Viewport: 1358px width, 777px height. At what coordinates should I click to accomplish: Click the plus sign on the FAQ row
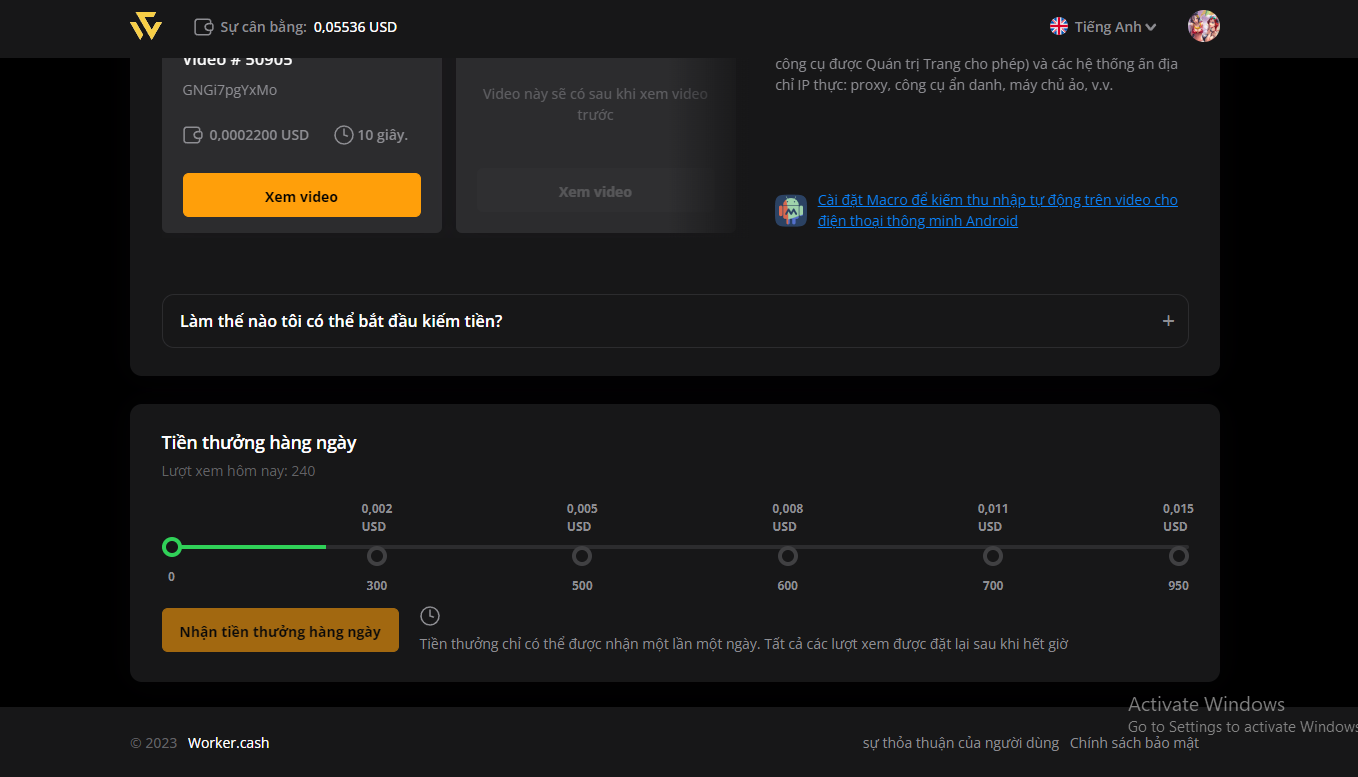pos(1168,321)
